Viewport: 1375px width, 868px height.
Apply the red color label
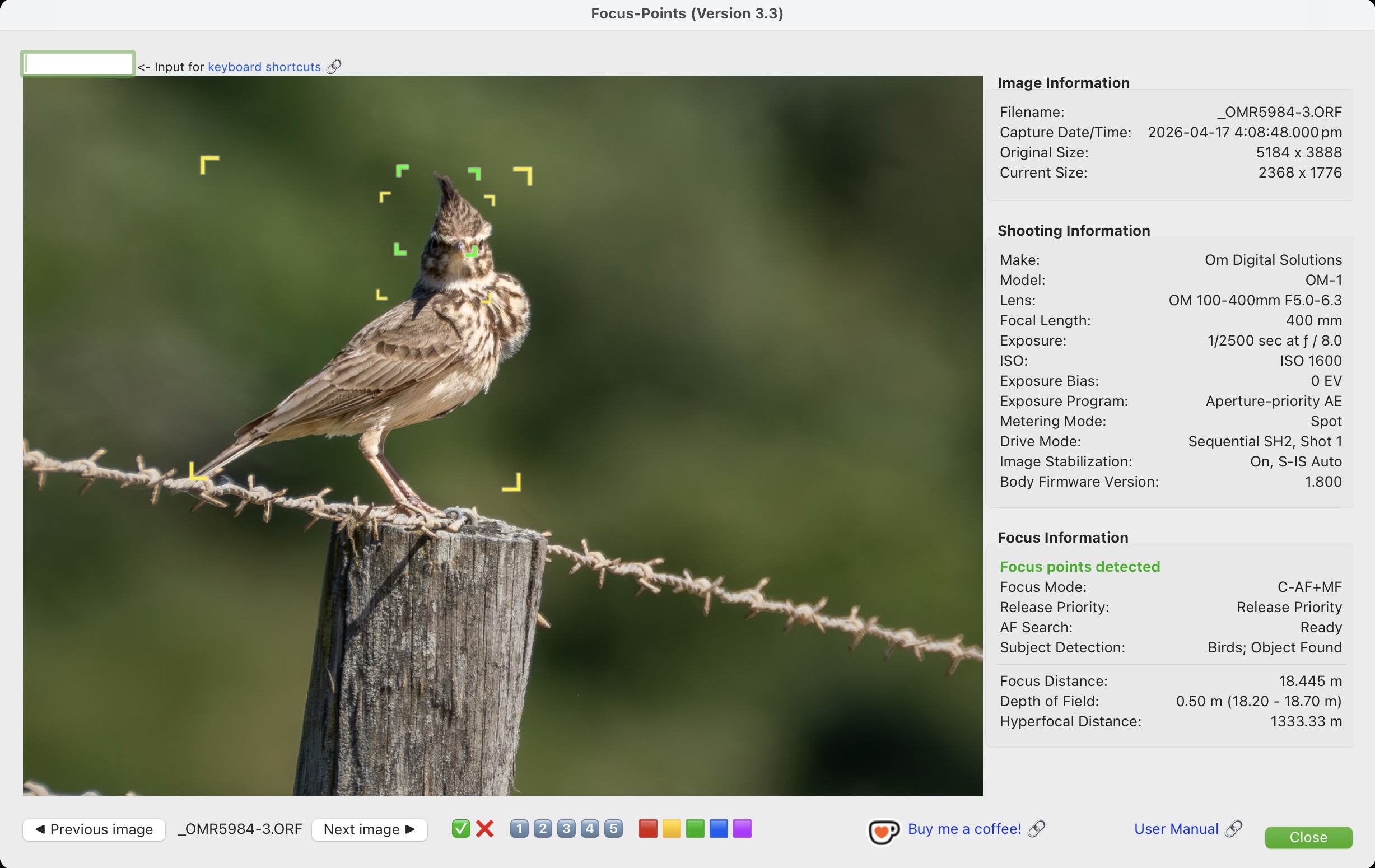point(647,829)
